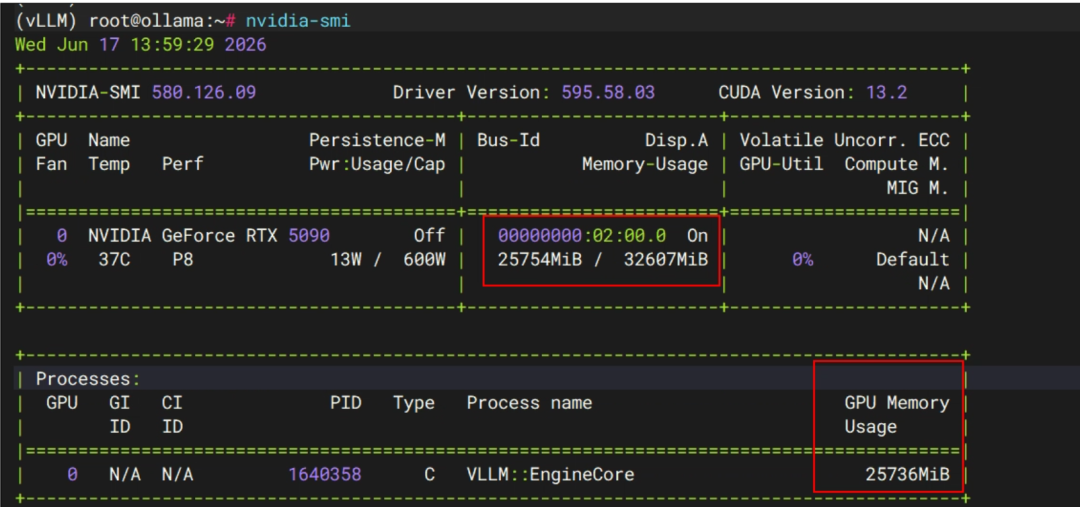Click the Processes: section heading
This screenshot has height=507, width=1080.
(88, 379)
